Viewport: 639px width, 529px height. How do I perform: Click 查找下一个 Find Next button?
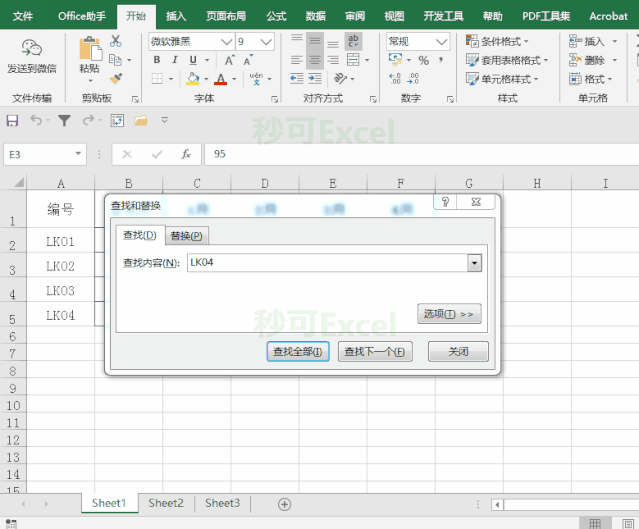[x=375, y=351]
